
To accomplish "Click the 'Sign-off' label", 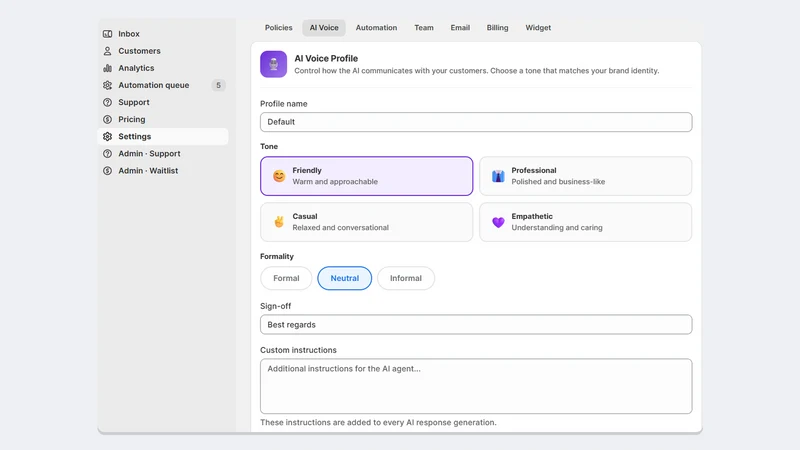I will tap(276, 306).
